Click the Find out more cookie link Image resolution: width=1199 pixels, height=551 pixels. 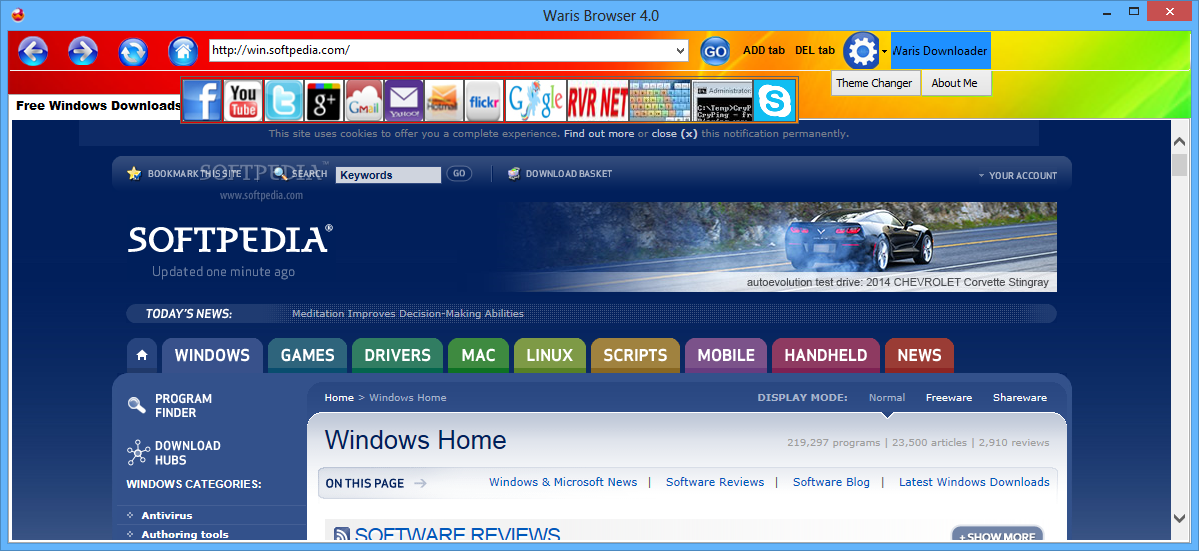599,134
